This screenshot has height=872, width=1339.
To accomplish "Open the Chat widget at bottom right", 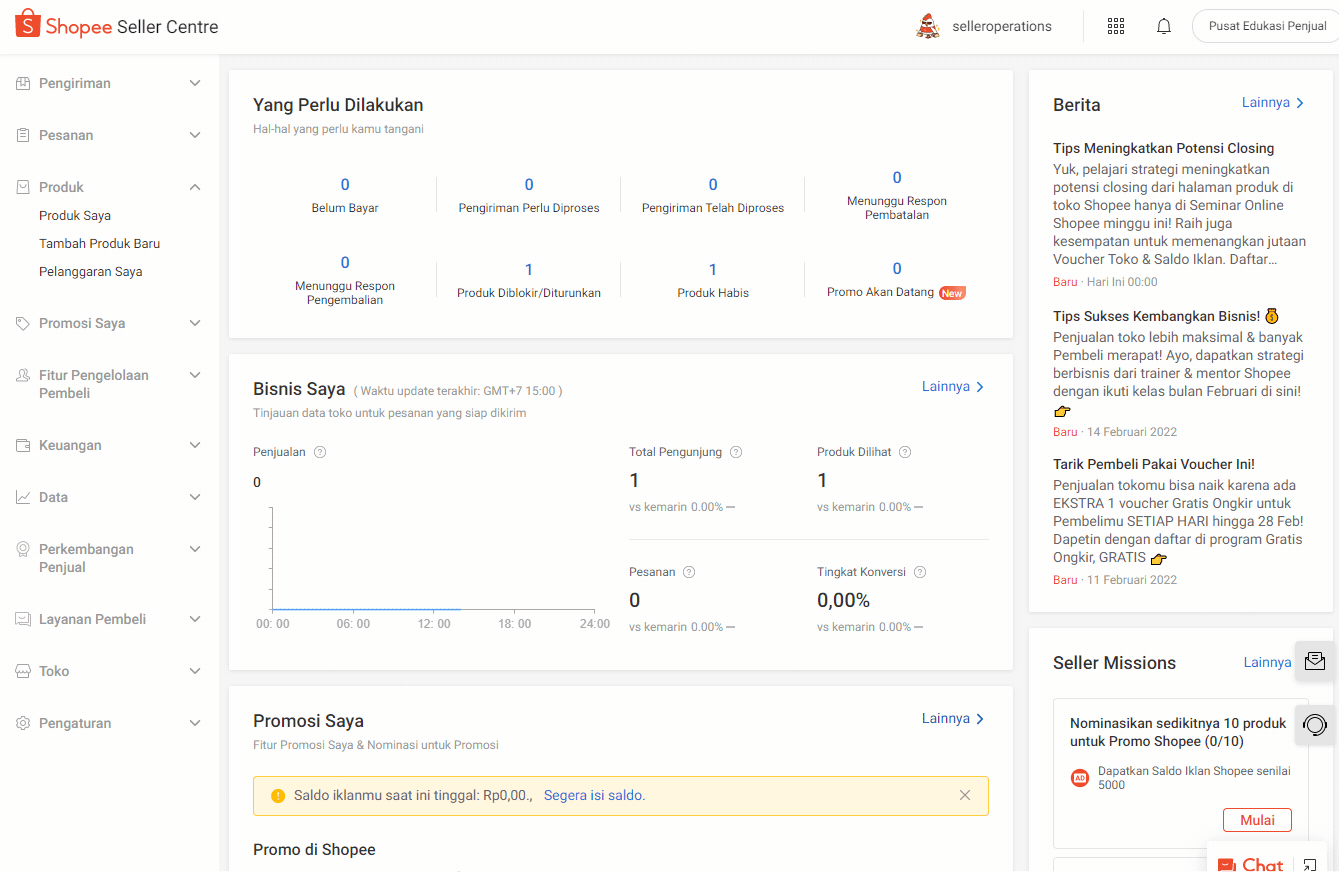I will 1250,864.
